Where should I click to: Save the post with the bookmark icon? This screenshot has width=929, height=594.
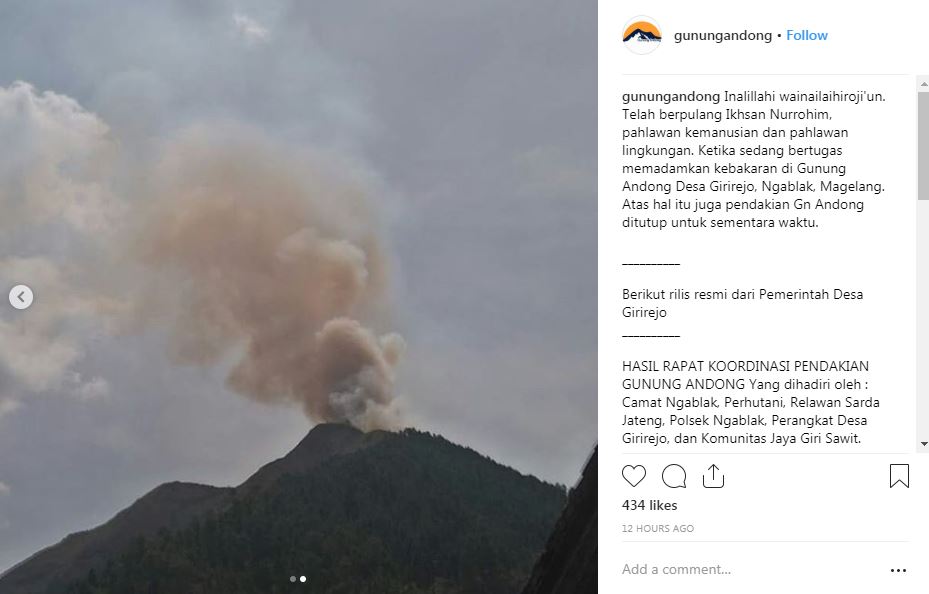point(899,476)
